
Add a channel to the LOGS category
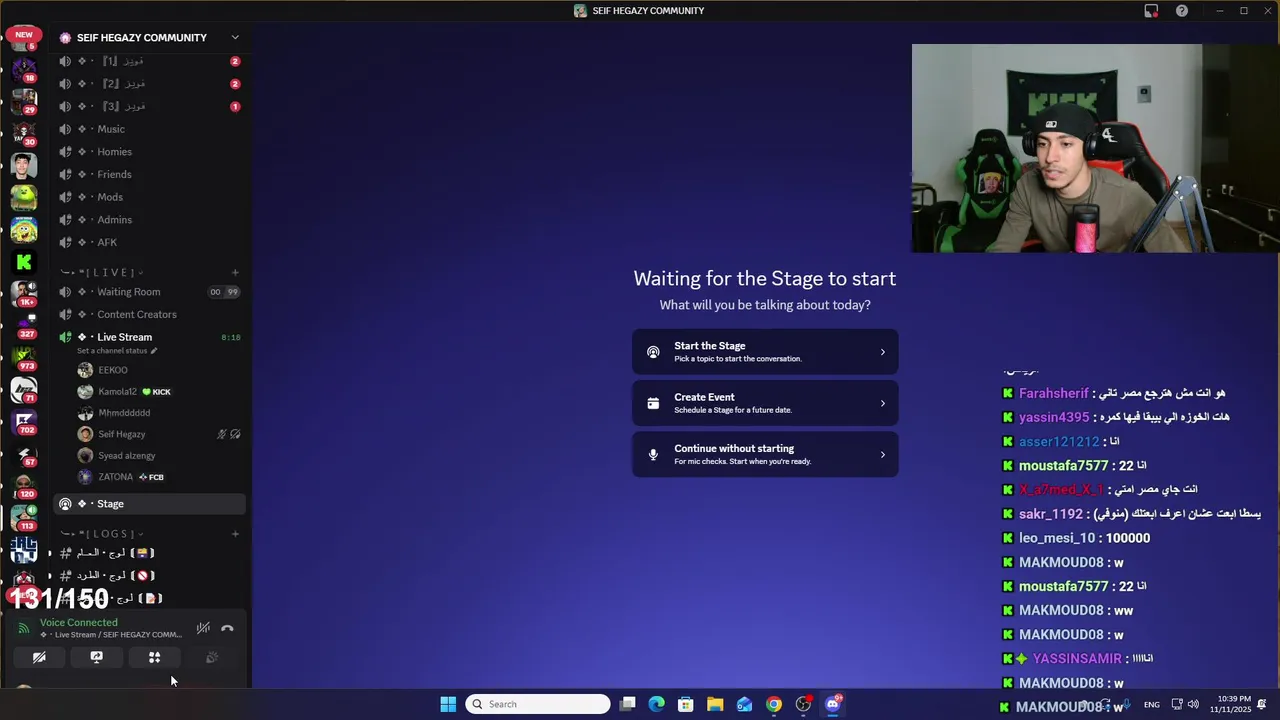(x=235, y=534)
